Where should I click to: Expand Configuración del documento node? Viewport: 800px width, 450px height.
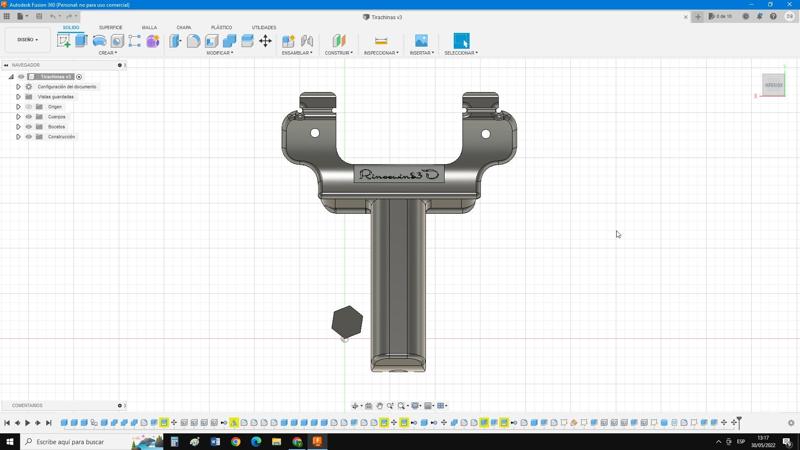tap(18, 87)
